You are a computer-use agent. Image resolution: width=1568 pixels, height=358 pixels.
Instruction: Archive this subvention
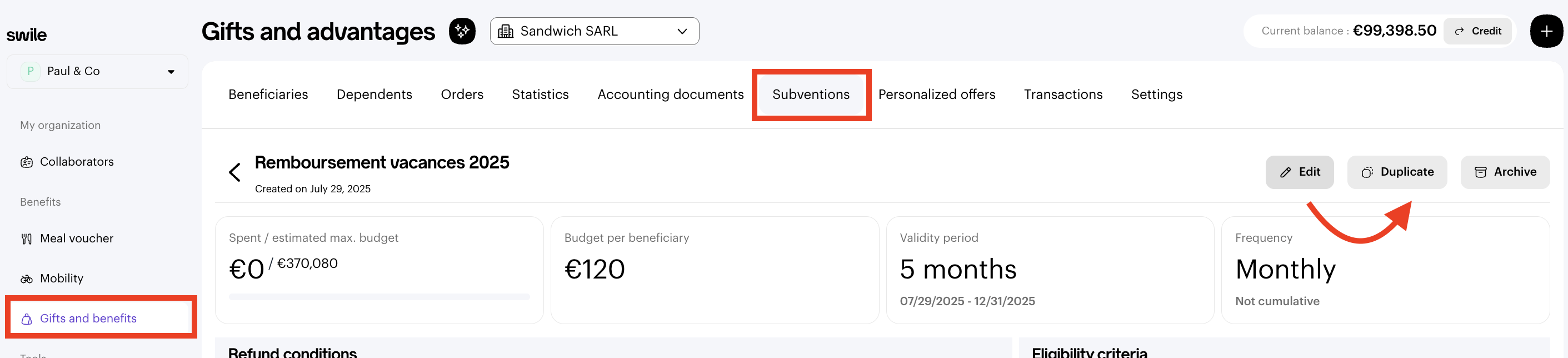(1504, 172)
